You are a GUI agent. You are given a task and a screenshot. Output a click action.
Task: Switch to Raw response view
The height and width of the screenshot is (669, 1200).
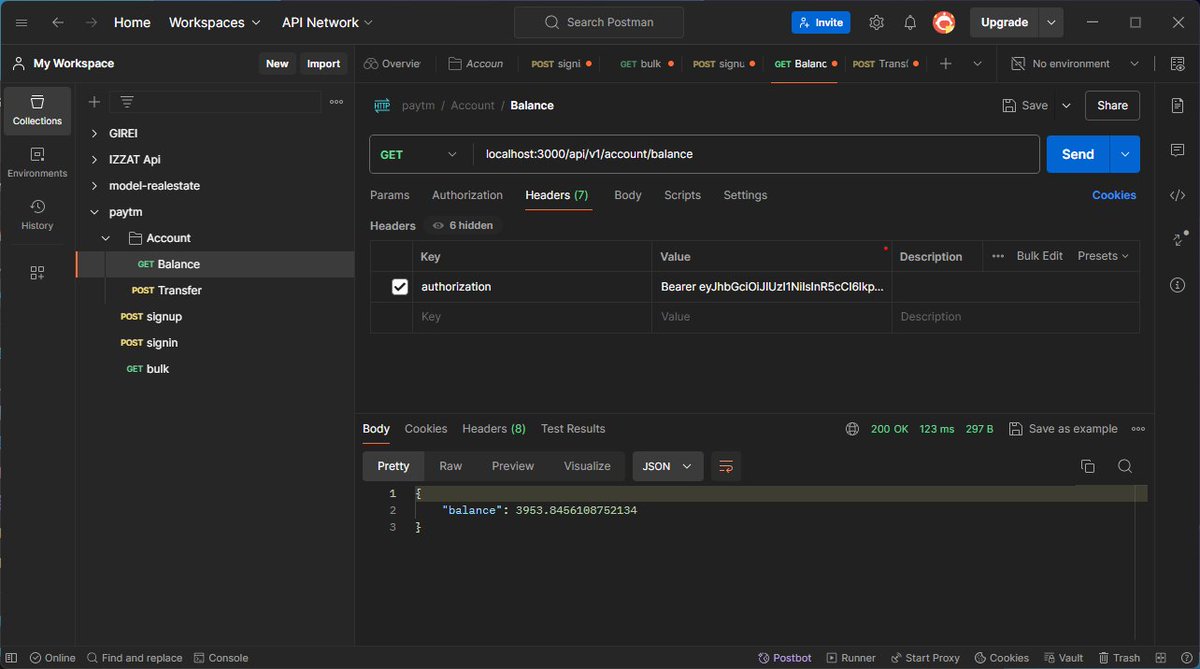point(451,466)
